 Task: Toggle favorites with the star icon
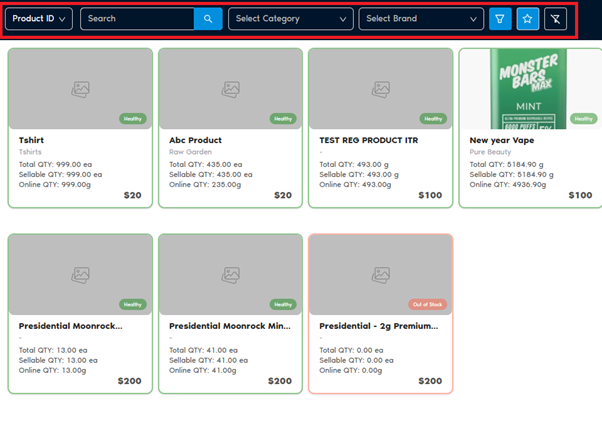click(x=528, y=19)
